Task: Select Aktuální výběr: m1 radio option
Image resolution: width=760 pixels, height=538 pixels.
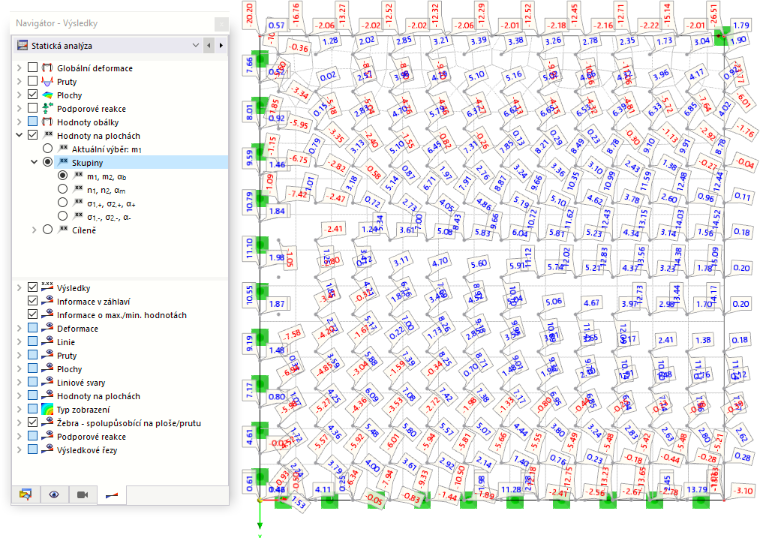Action: coord(48,148)
